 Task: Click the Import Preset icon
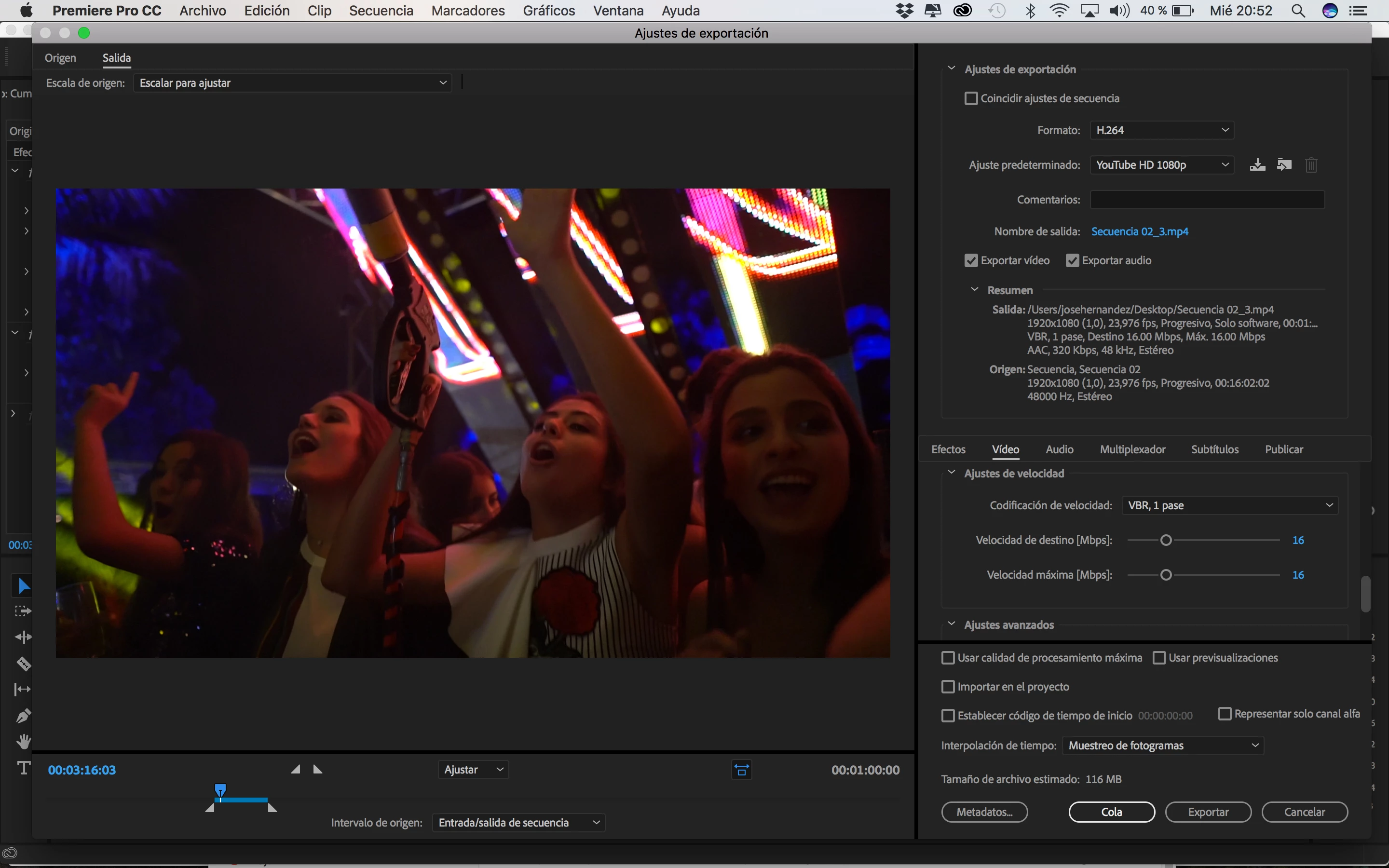pyautogui.click(x=1284, y=165)
